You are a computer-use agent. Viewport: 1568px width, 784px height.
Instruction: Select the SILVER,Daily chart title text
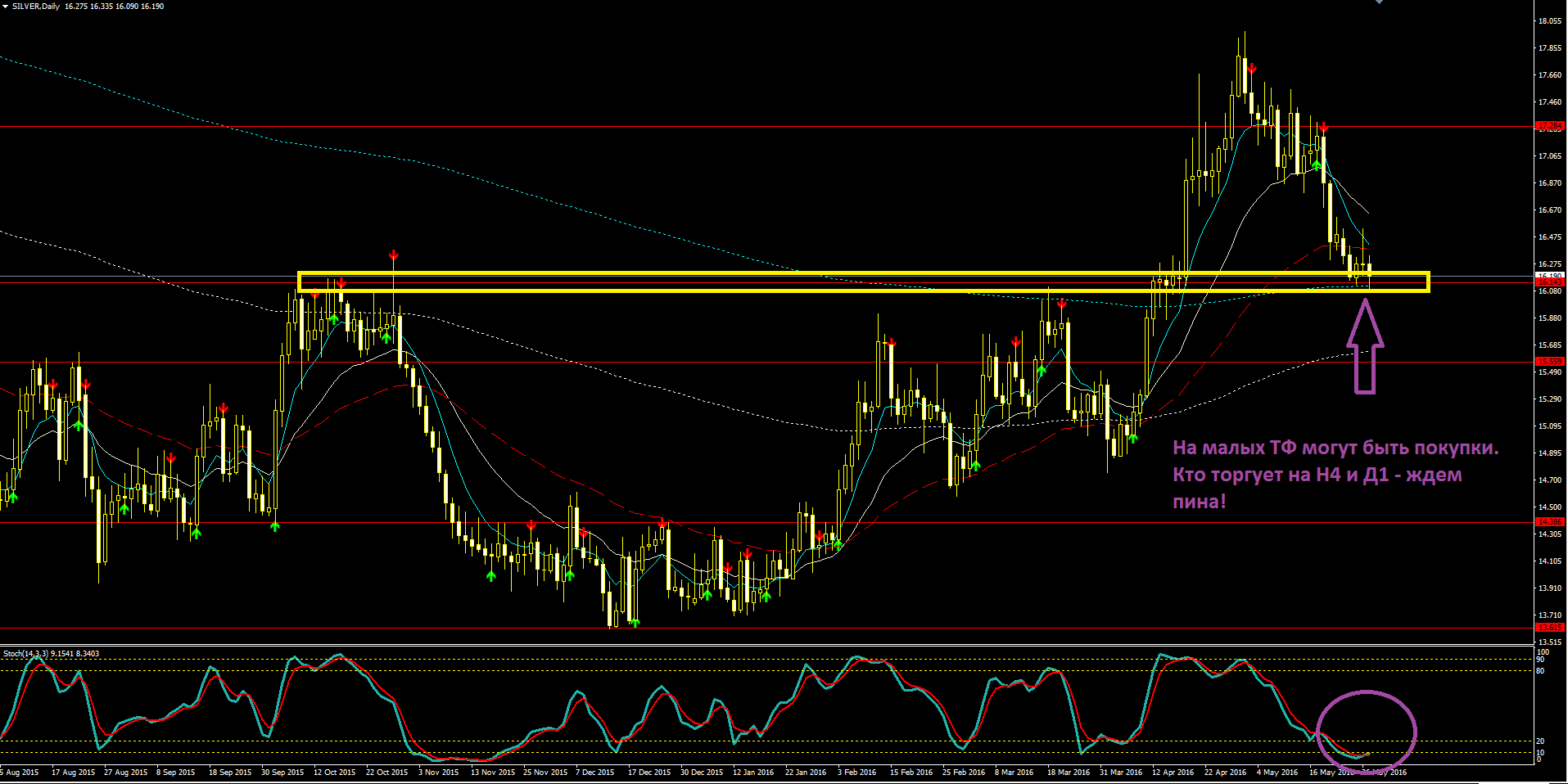point(36,6)
